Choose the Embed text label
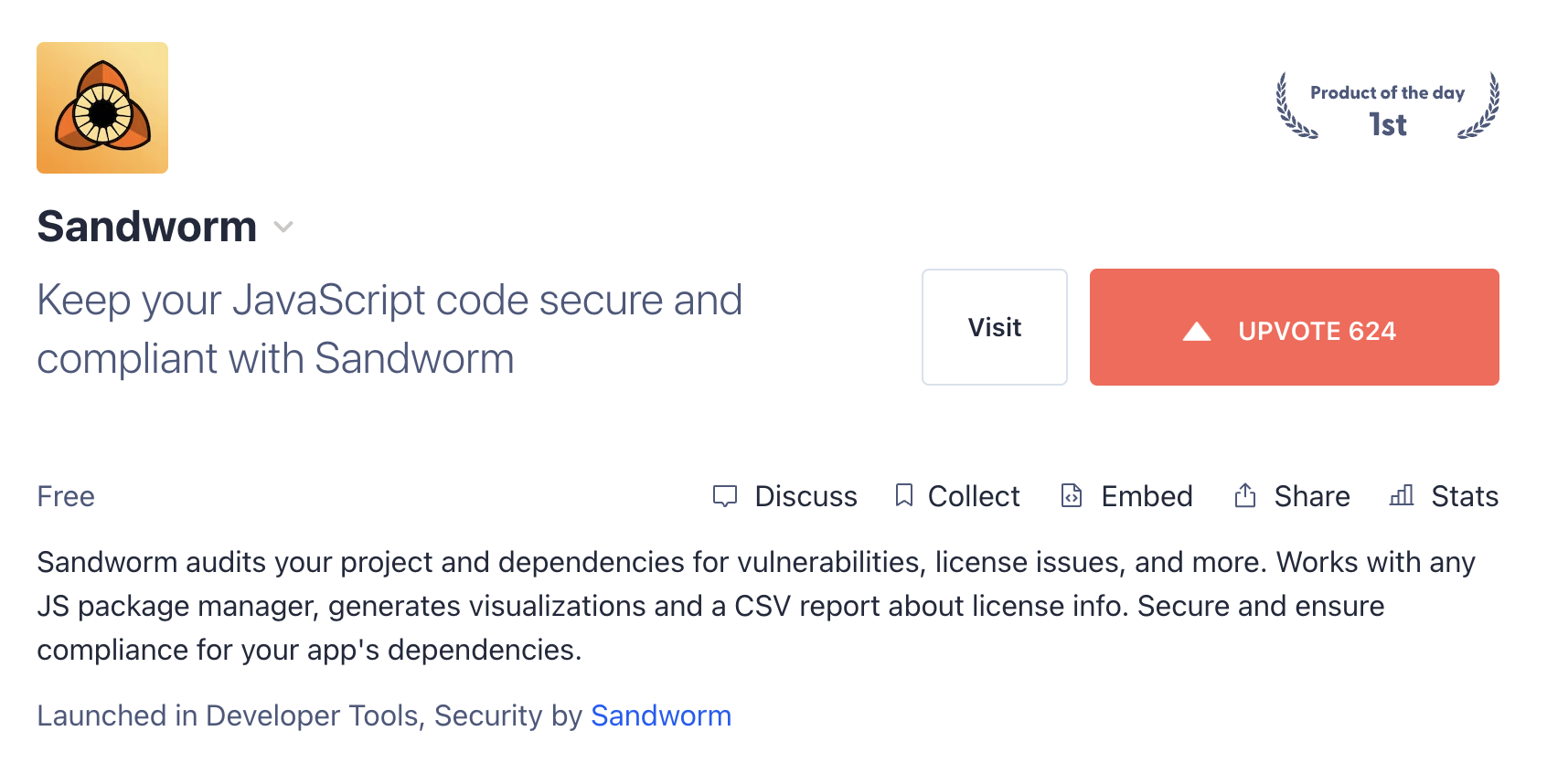Screen dimensions: 1547x784 pyautogui.click(x=1147, y=496)
